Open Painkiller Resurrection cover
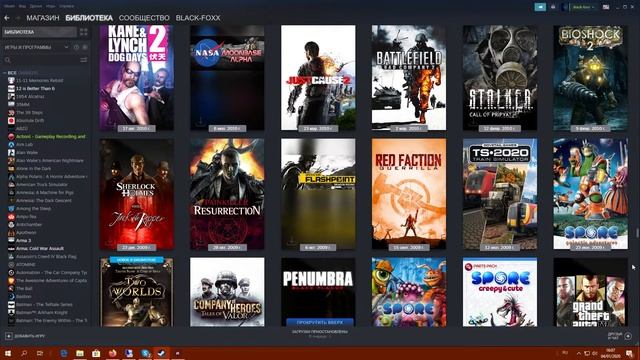Viewport: 640px width, 360px height. (x=227, y=194)
